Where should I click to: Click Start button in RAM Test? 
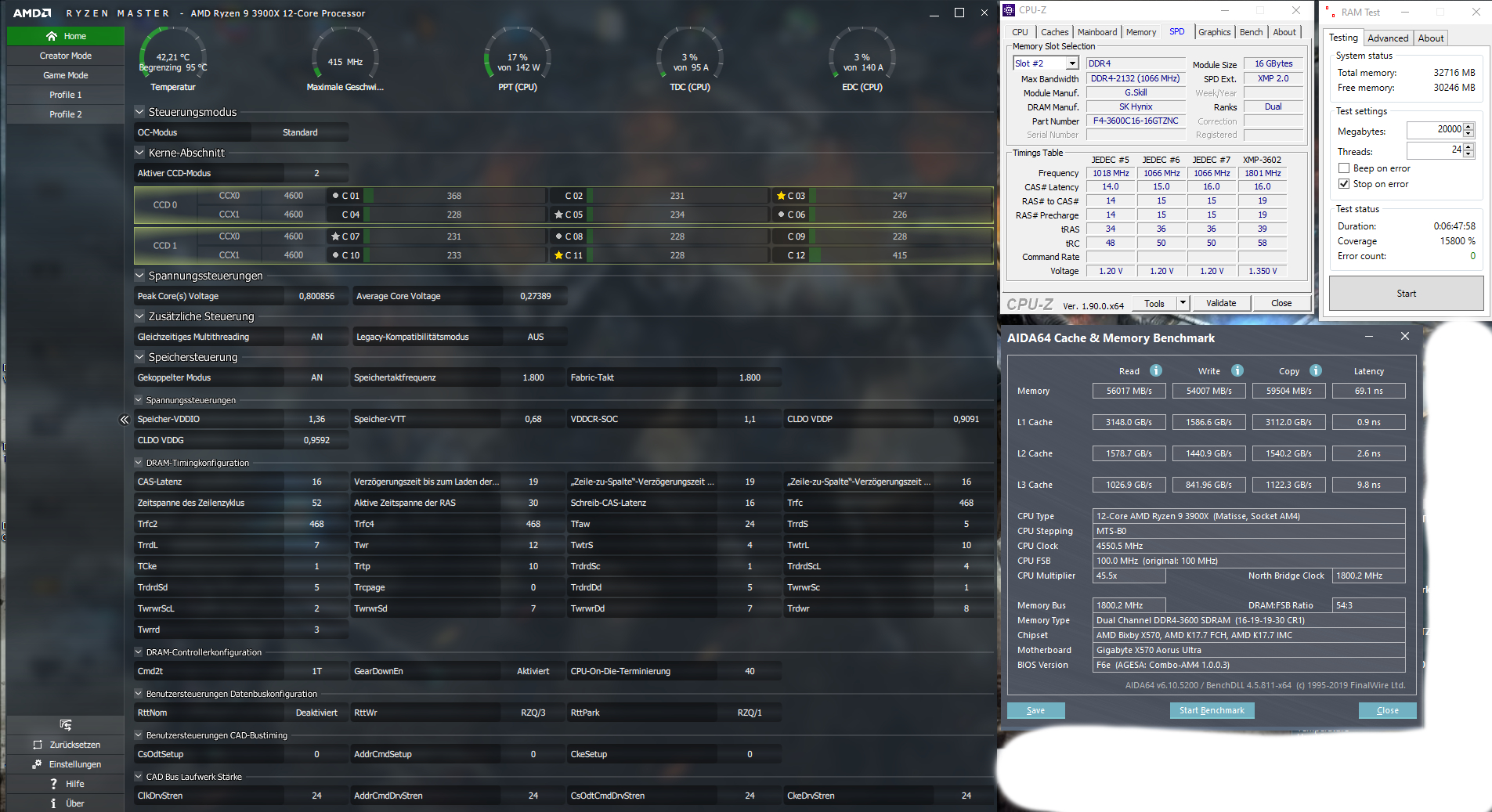(1406, 294)
